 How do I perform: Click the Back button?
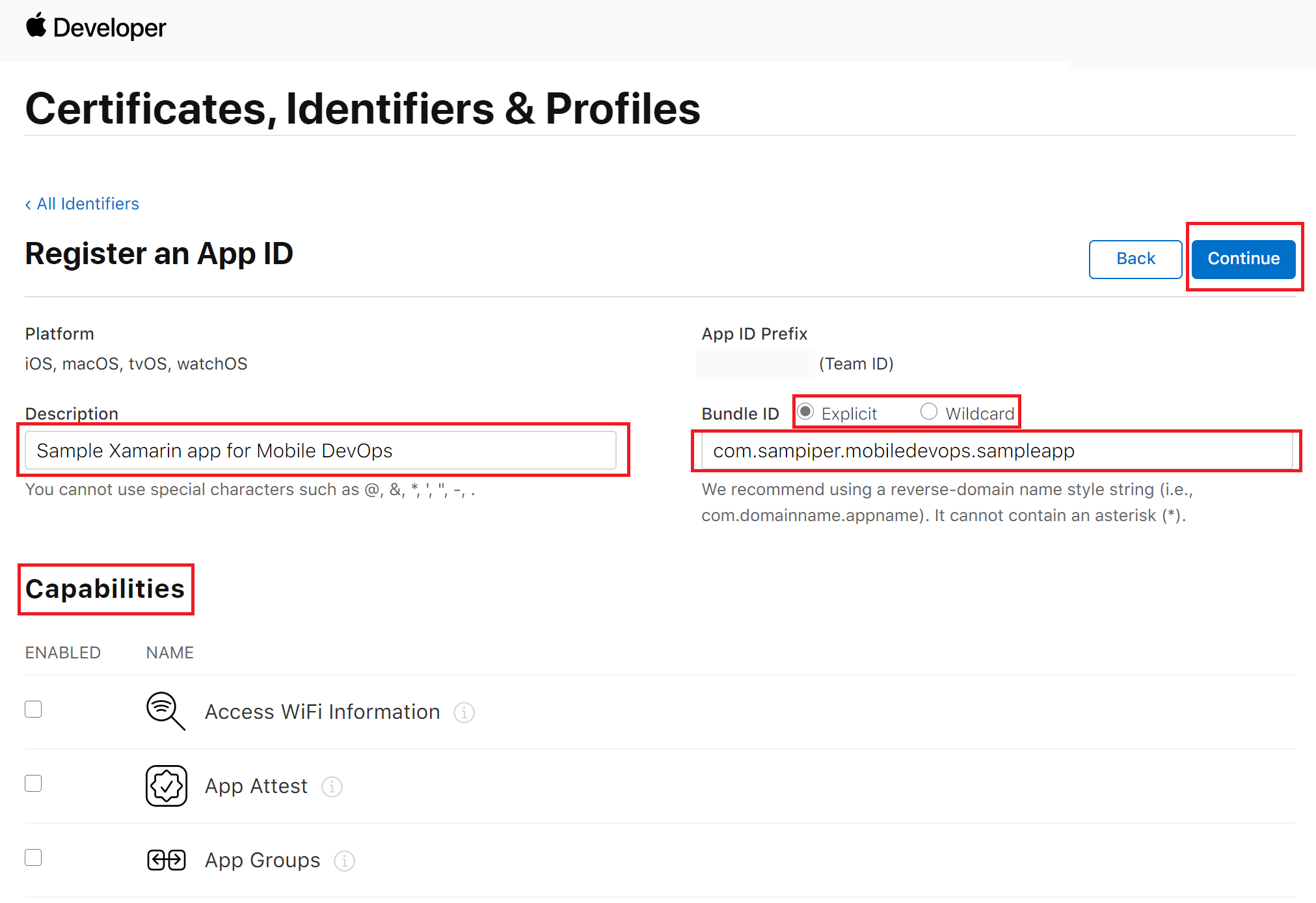[x=1135, y=259]
